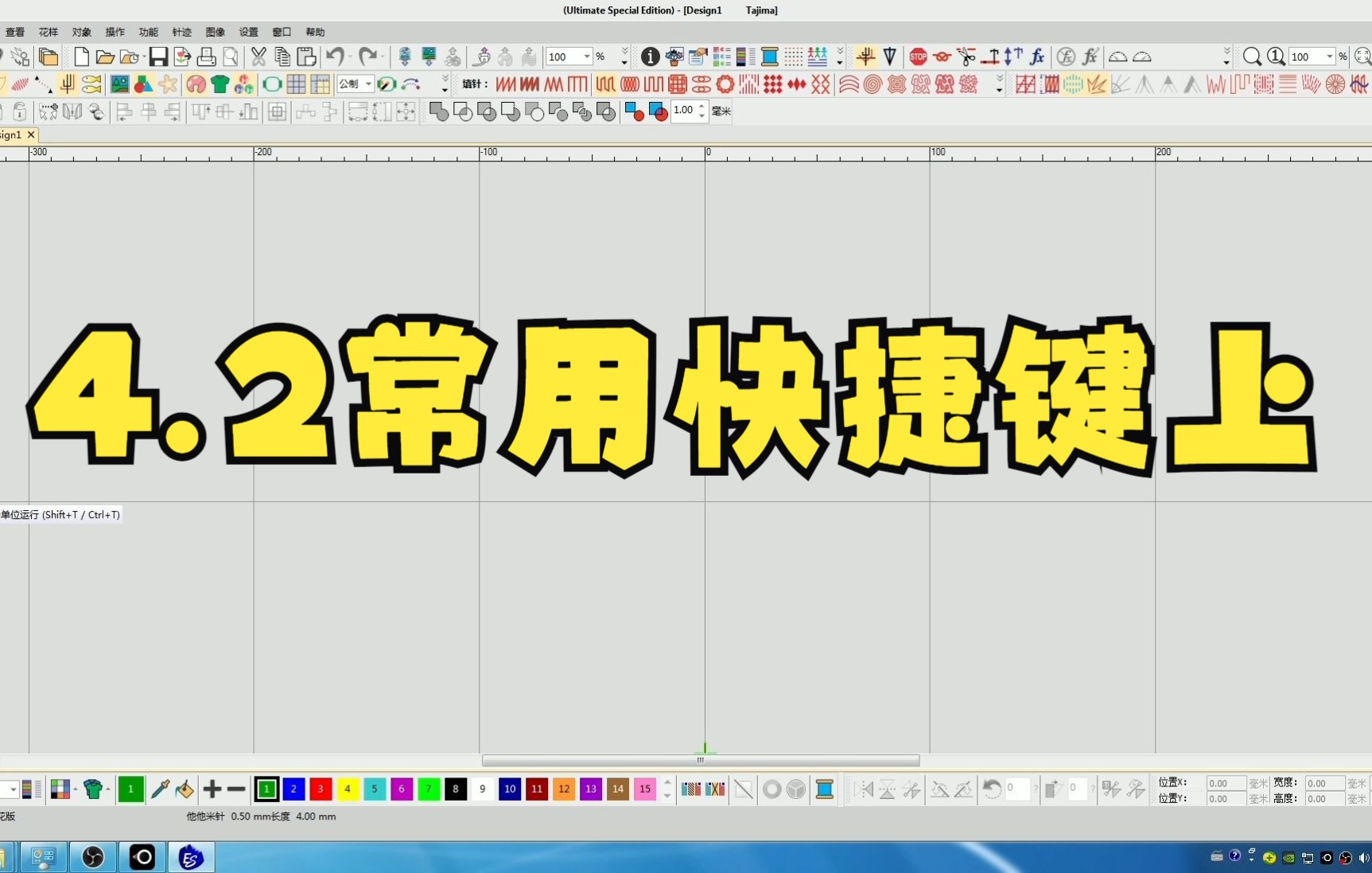Open the right zoom 100 dropdown
The height and width of the screenshot is (873, 1372).
point(1330,57)
